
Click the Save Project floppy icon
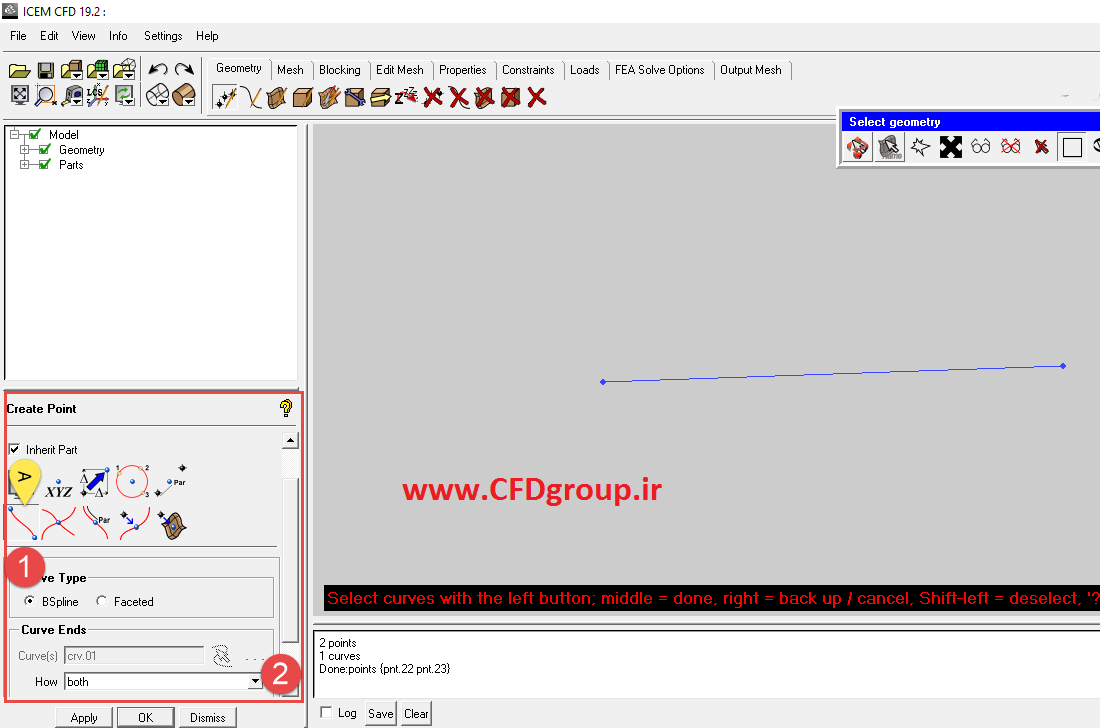tap(46, 71)
